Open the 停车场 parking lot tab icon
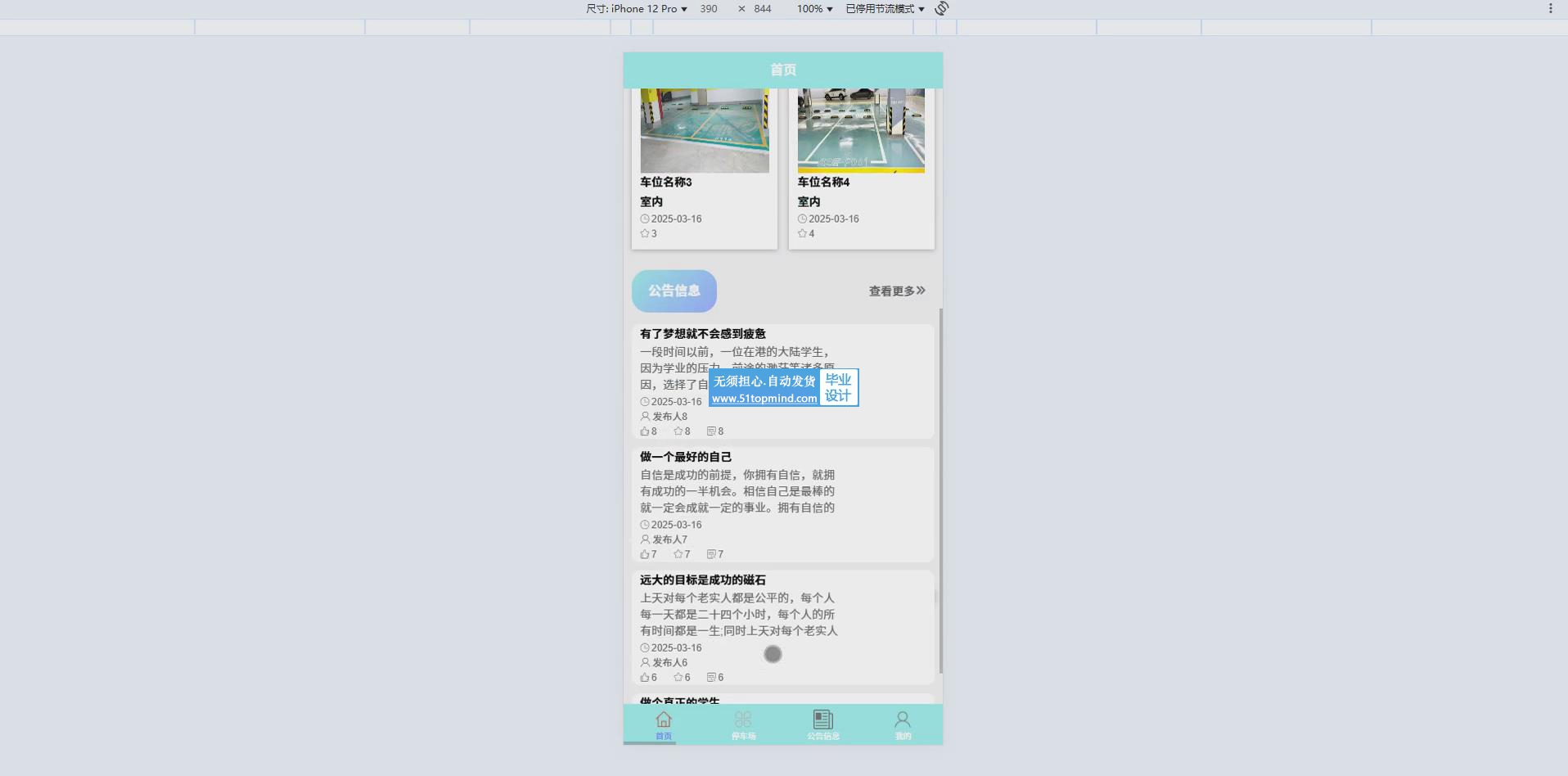 (743, 720)
